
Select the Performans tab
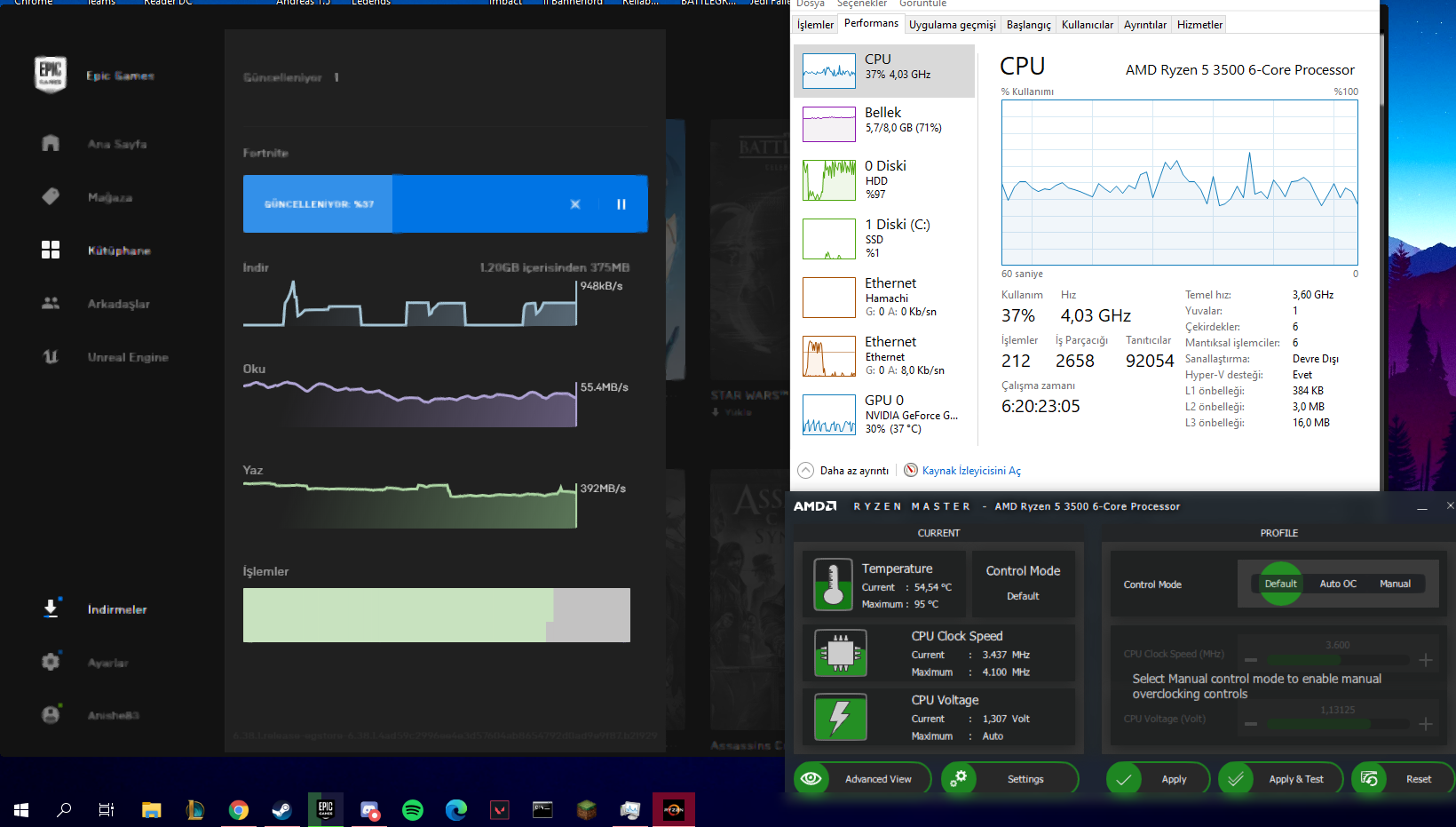871,23
